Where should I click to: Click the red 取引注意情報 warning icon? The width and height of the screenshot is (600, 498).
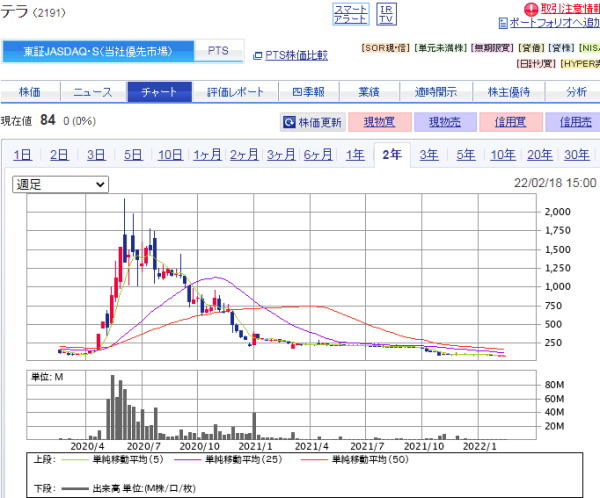(x=503, y=8)
